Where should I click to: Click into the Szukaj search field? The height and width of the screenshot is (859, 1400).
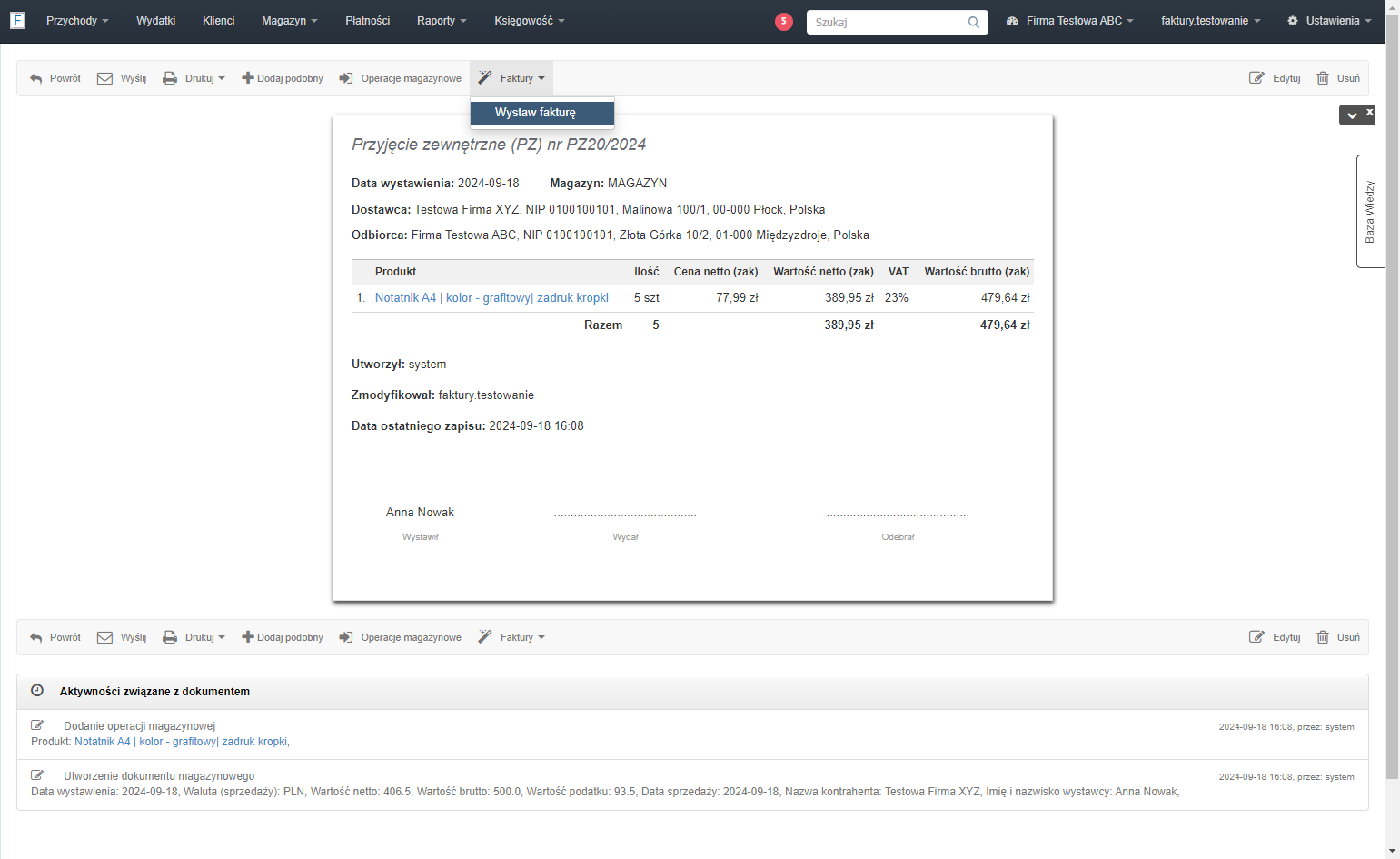887,22
